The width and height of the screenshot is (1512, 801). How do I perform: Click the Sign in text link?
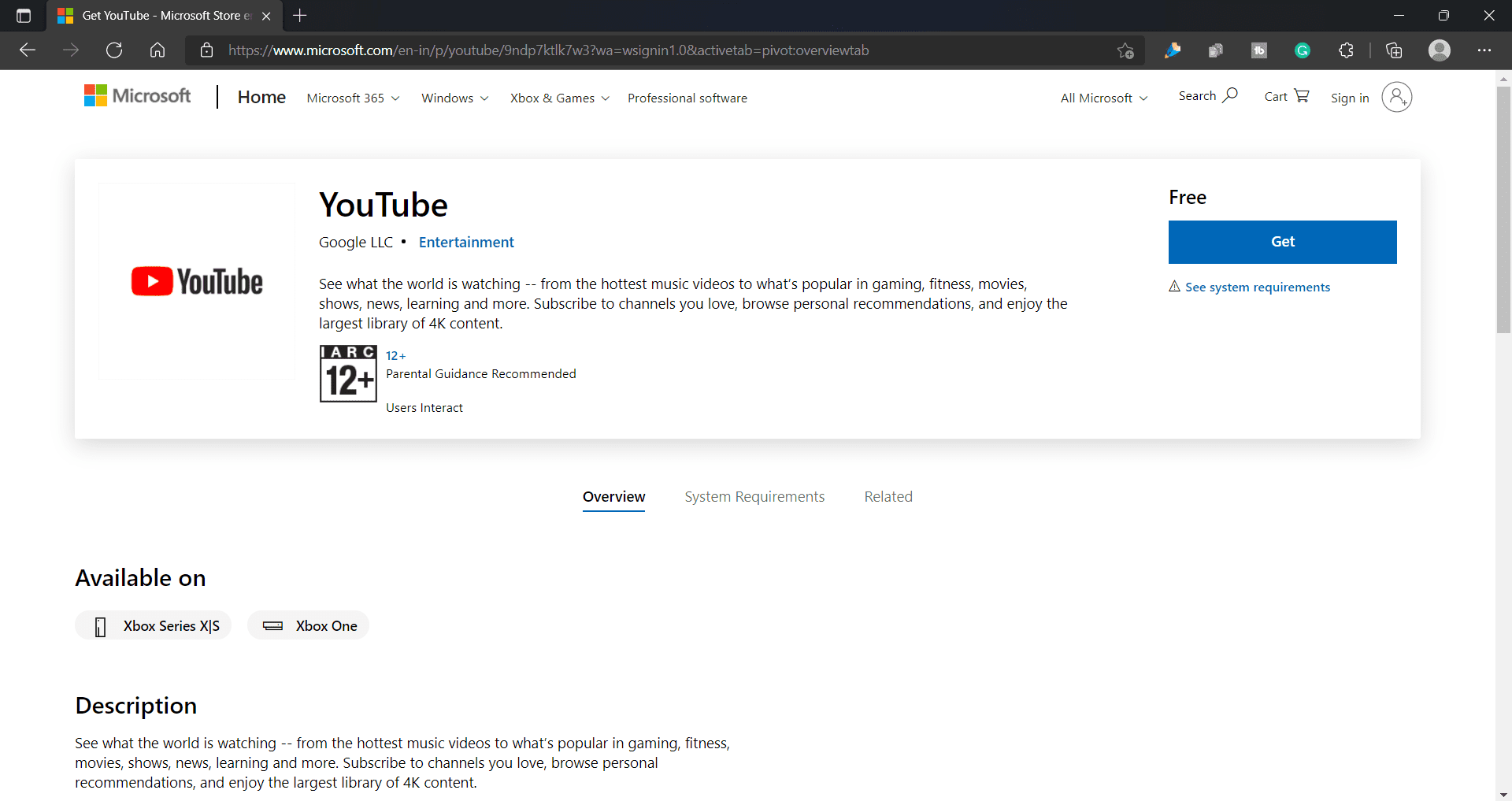coord(1350,98)
